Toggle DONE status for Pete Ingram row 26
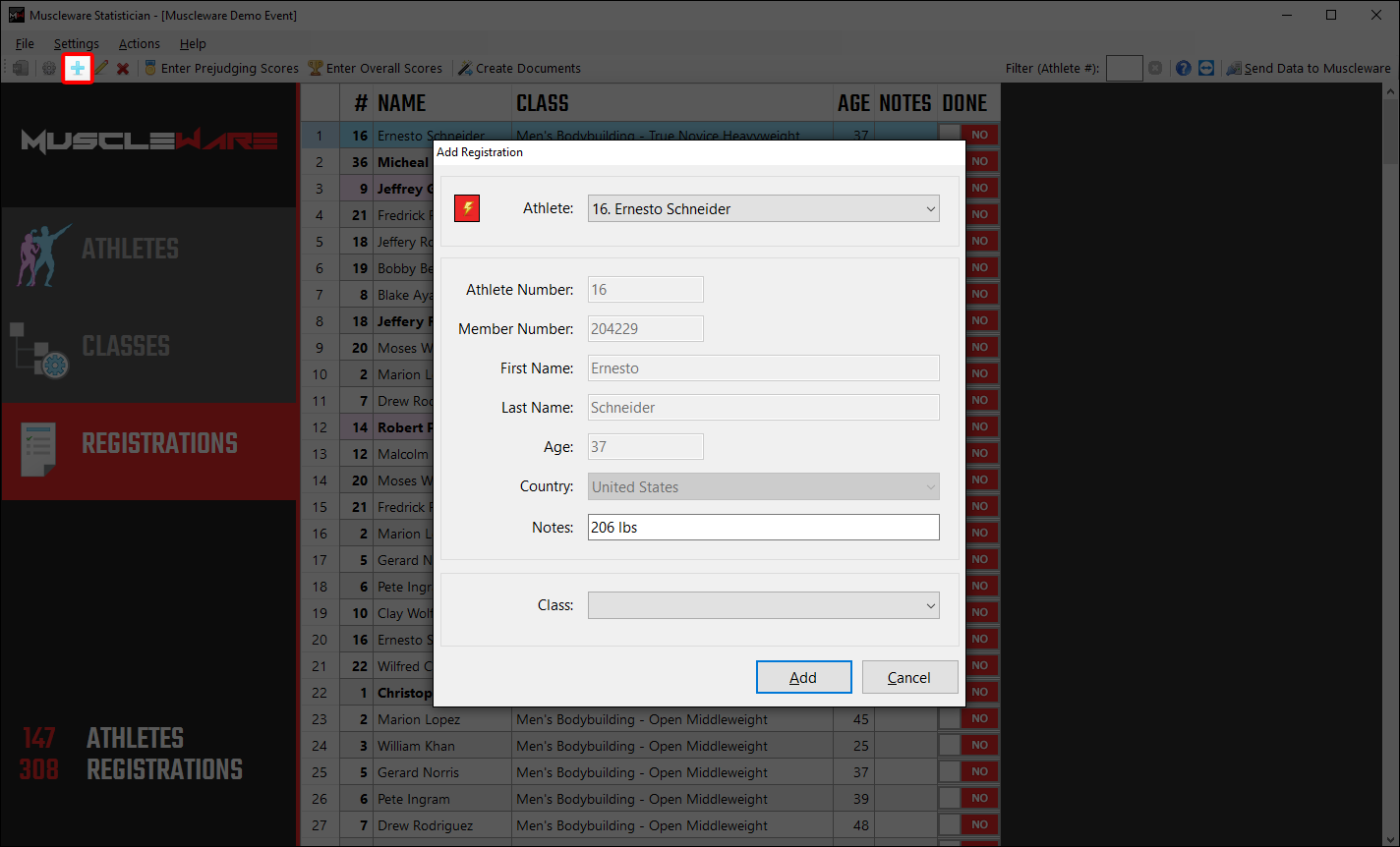This screenshot has width=1400, height=847. (x=950, y=799)
